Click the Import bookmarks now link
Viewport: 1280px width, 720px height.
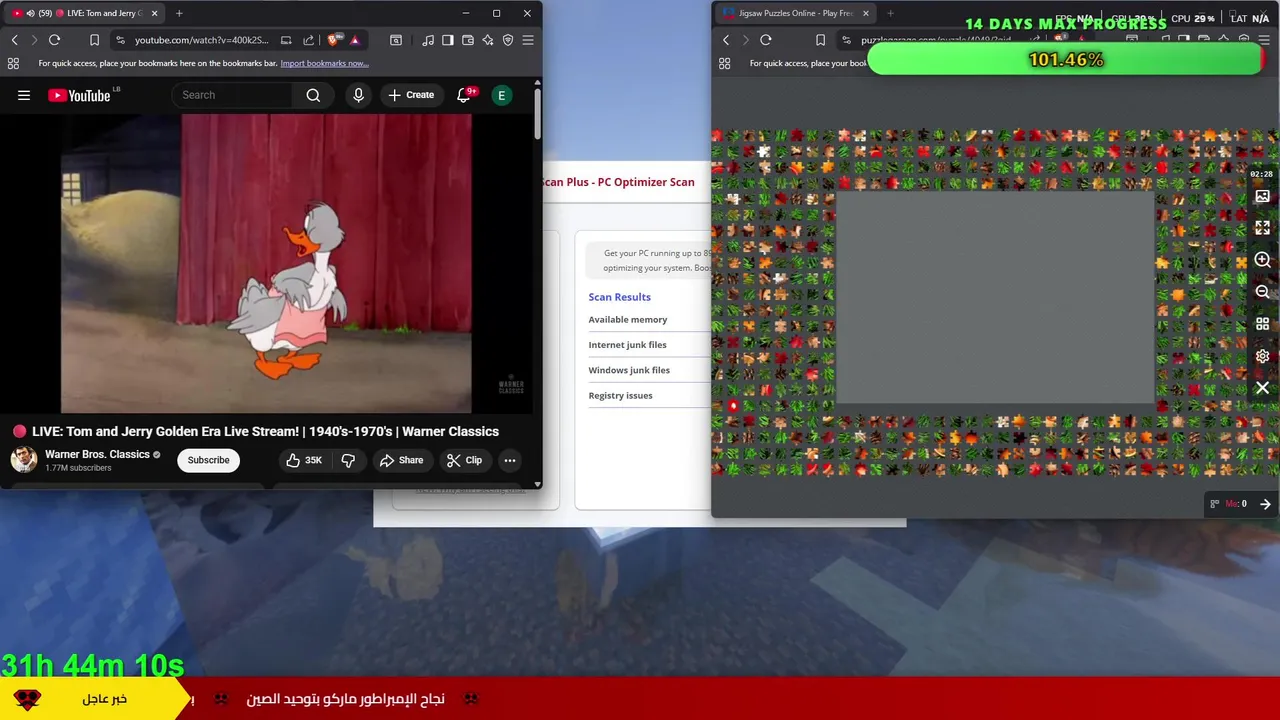coord(324,63)
